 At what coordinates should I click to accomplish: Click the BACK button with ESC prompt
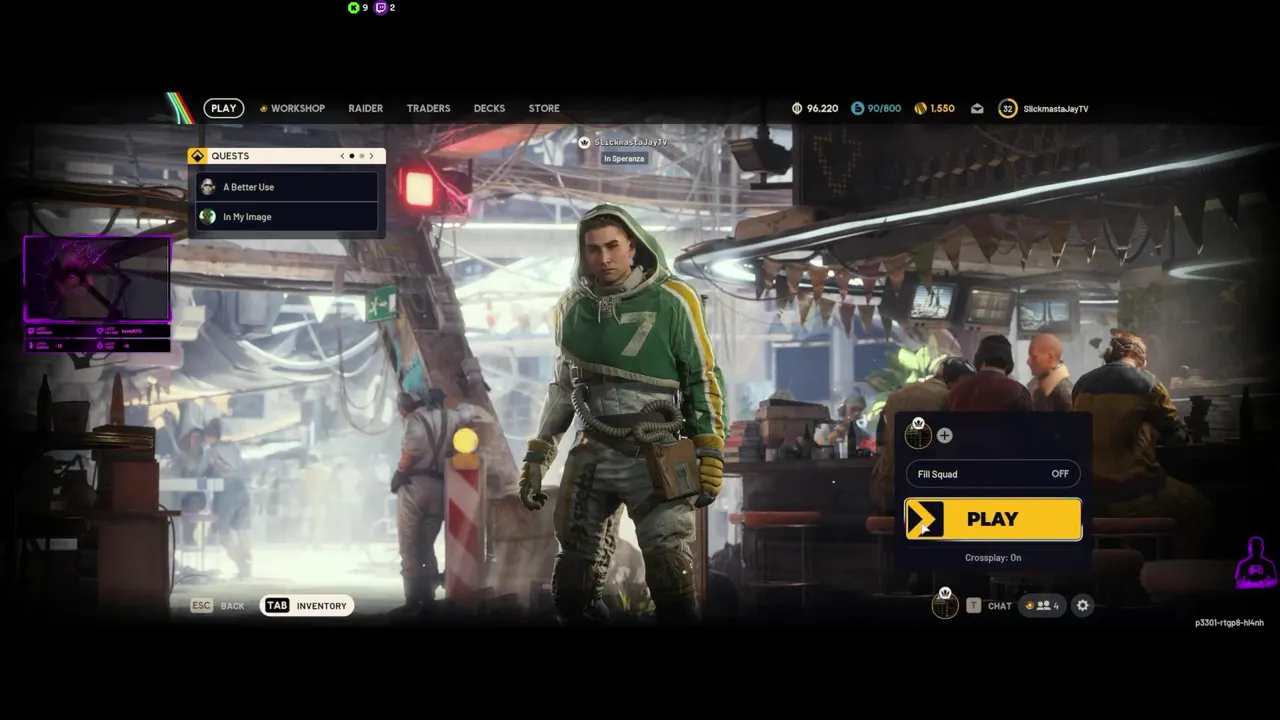click(x=218, y=606)
